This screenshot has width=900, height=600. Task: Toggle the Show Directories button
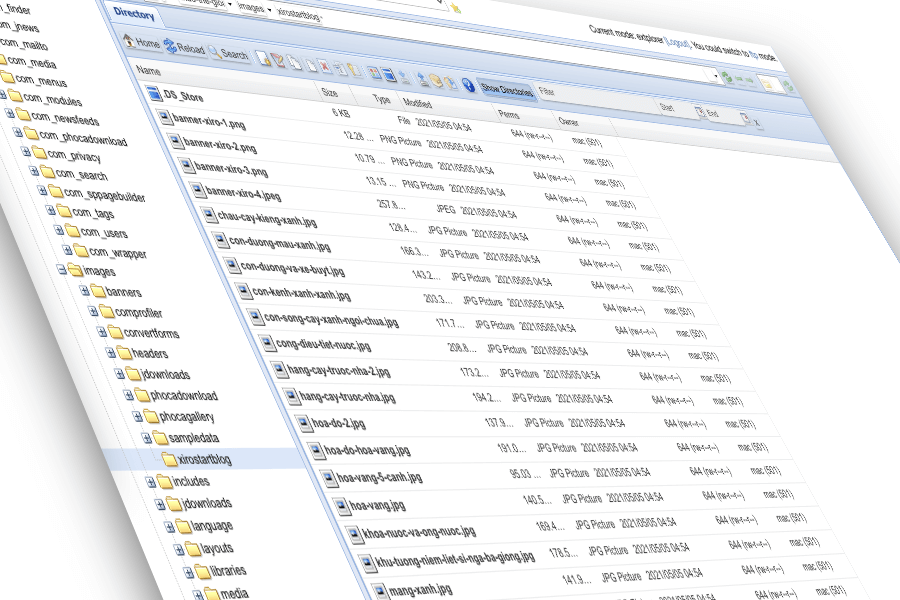click(x=507, y=90)
